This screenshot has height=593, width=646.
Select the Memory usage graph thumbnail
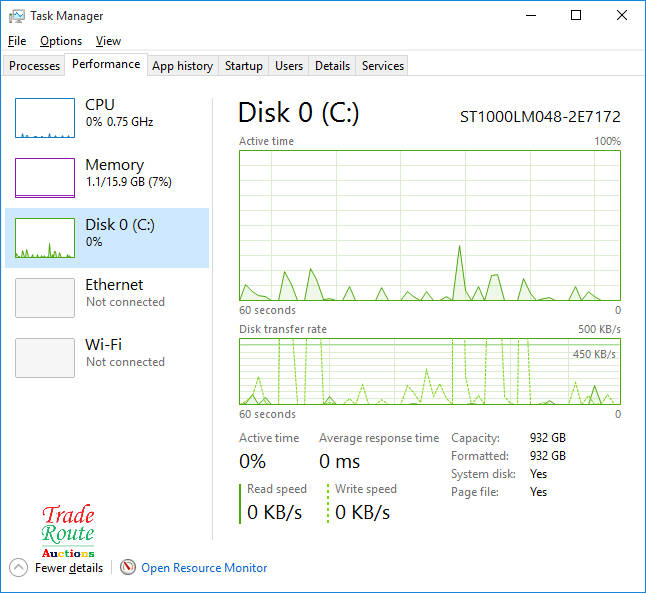click(45, 178)
